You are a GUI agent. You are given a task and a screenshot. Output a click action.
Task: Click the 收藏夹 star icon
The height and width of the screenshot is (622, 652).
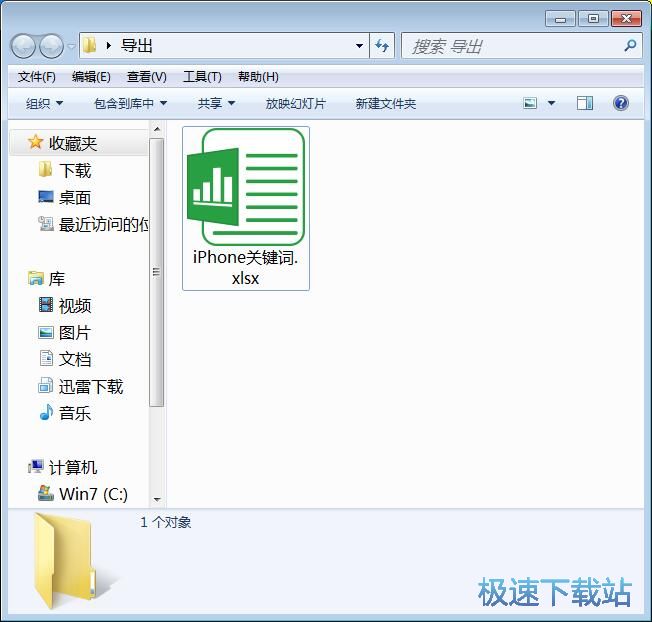(x=36, y=142)
